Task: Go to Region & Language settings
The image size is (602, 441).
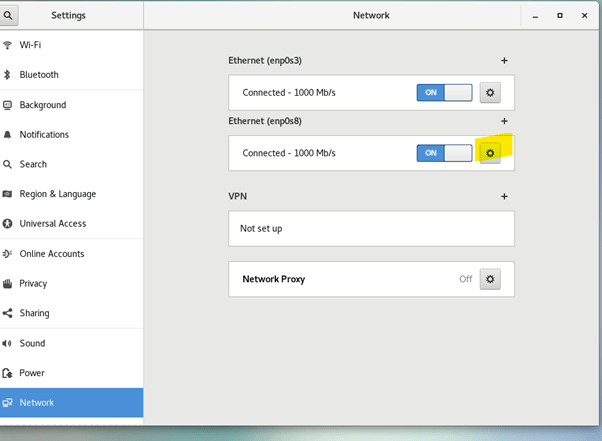Action: pyautogui.click(x=57, y=194)
